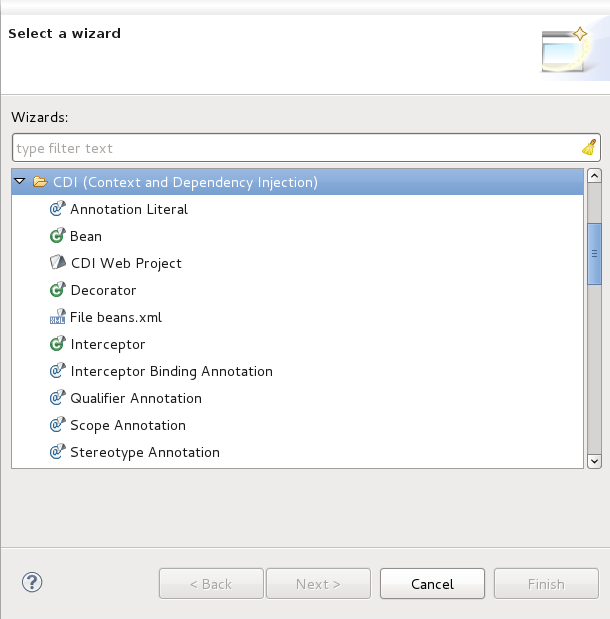The width and height of the screenshot is (610, 619).
Task: Click the Next button
Action: pos(318,583)
